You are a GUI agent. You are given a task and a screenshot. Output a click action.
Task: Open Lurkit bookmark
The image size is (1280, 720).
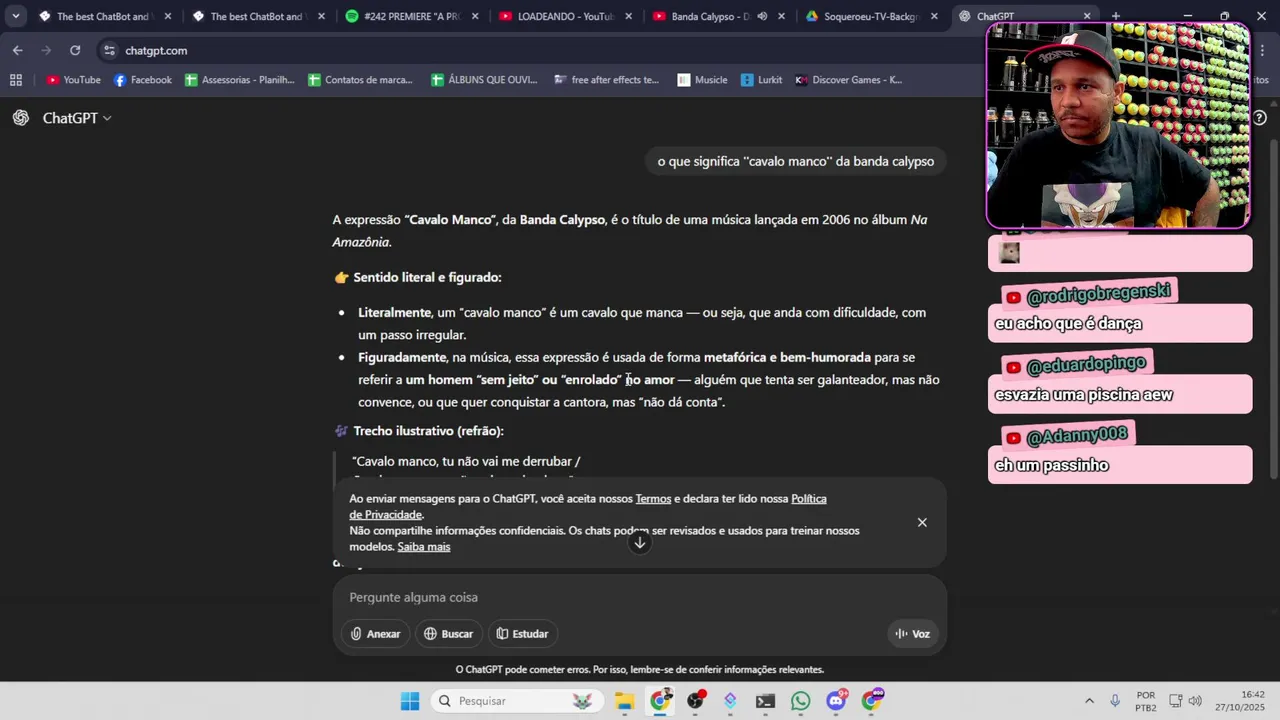762,80
